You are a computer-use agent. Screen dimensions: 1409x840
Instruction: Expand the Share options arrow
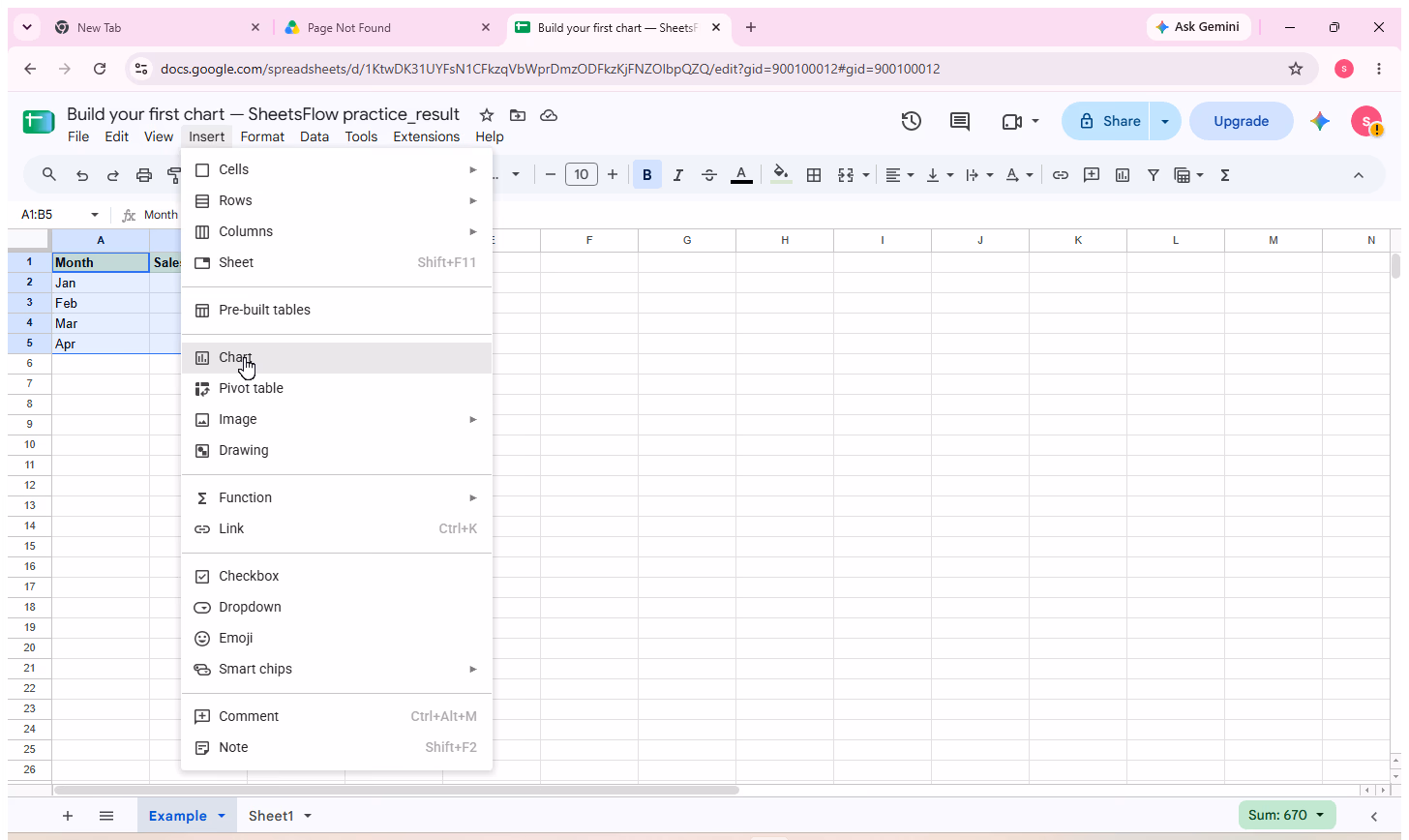point(1165,121)
